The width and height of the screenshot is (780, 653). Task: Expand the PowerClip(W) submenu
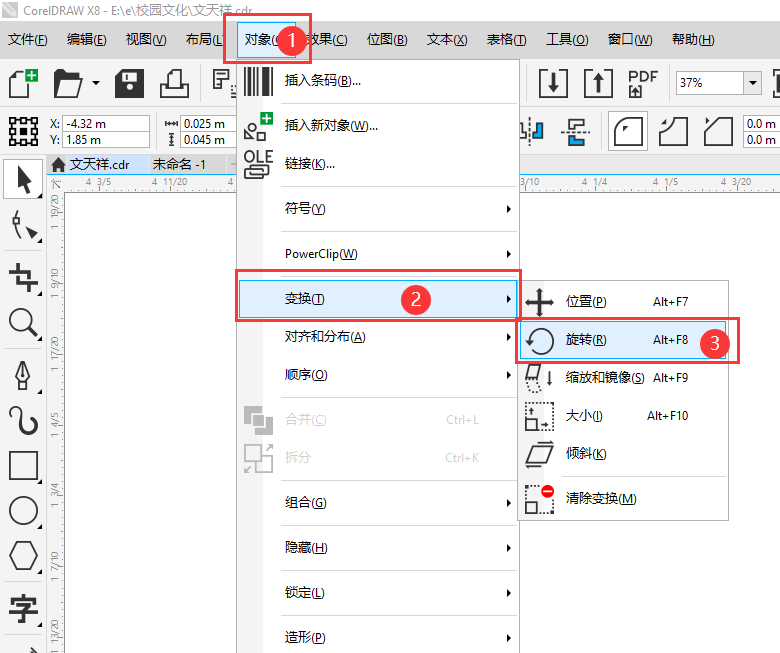[378, 254]
